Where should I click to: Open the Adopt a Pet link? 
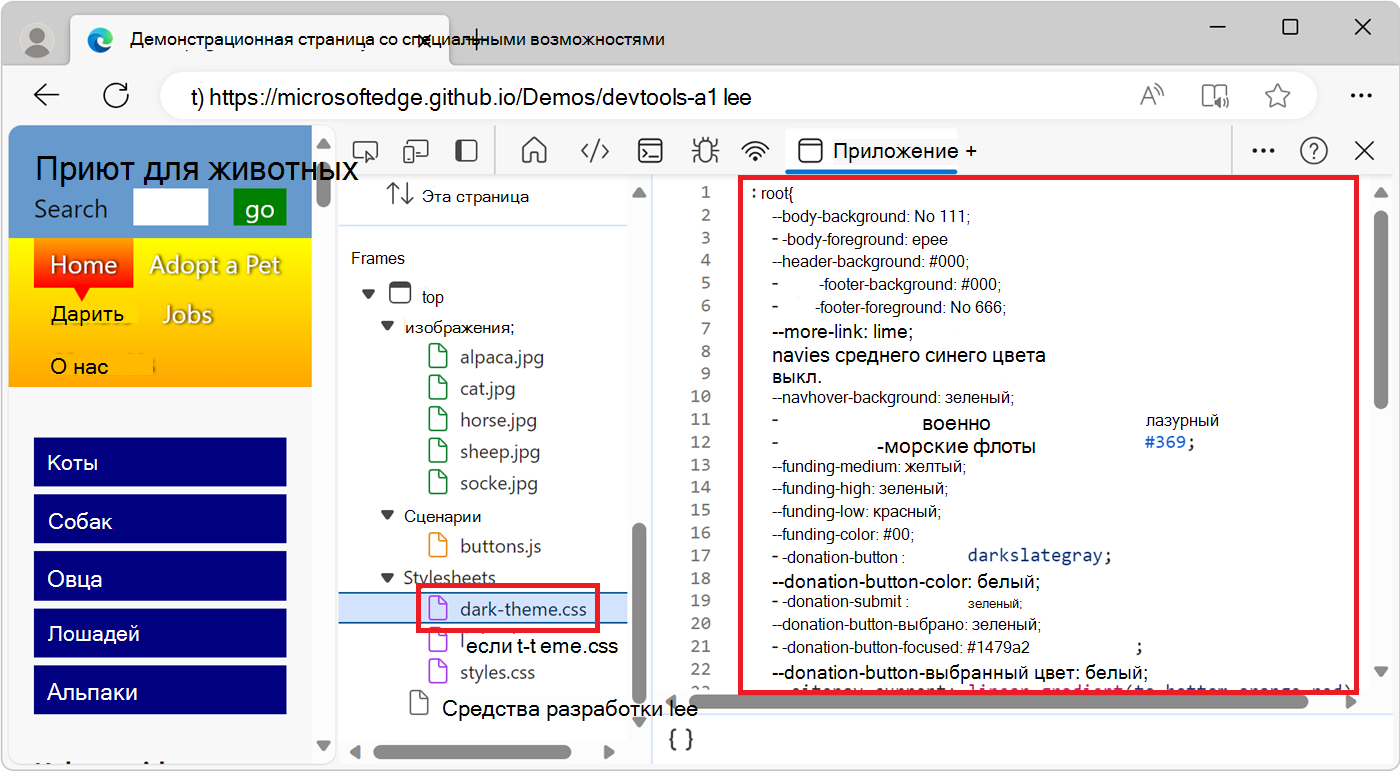click(x=215, y=264)
